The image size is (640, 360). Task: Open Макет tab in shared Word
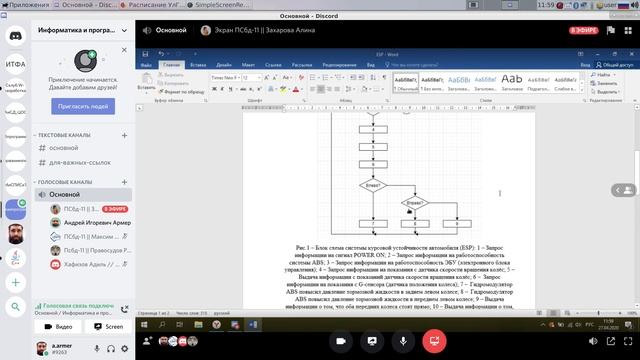(x=248, y=65)
